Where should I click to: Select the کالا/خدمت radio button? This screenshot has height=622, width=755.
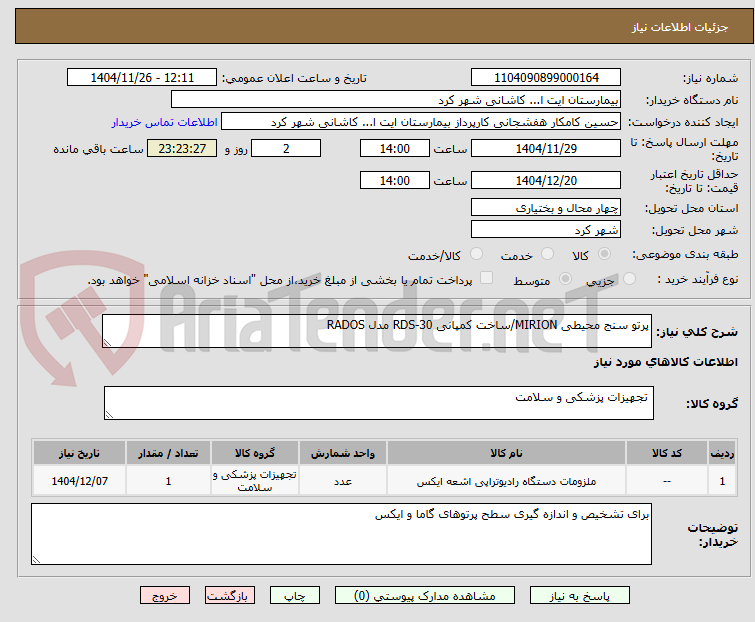pos(476,254)
